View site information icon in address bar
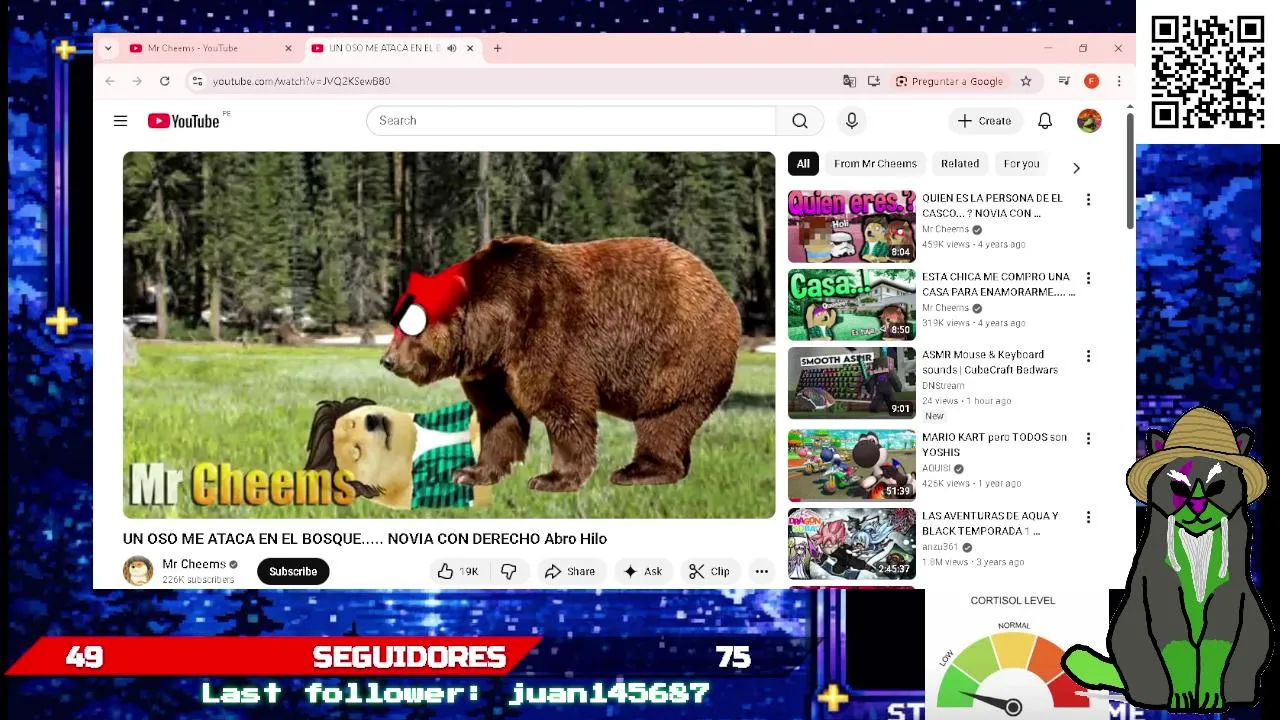 pos(197,81)
